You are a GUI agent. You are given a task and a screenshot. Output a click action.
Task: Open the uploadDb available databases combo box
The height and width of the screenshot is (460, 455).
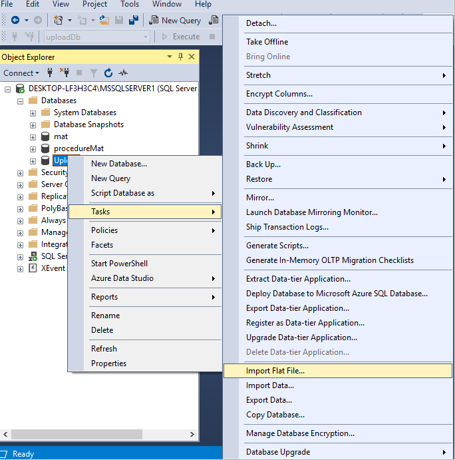pyautogui.click(x=97, y=37)
